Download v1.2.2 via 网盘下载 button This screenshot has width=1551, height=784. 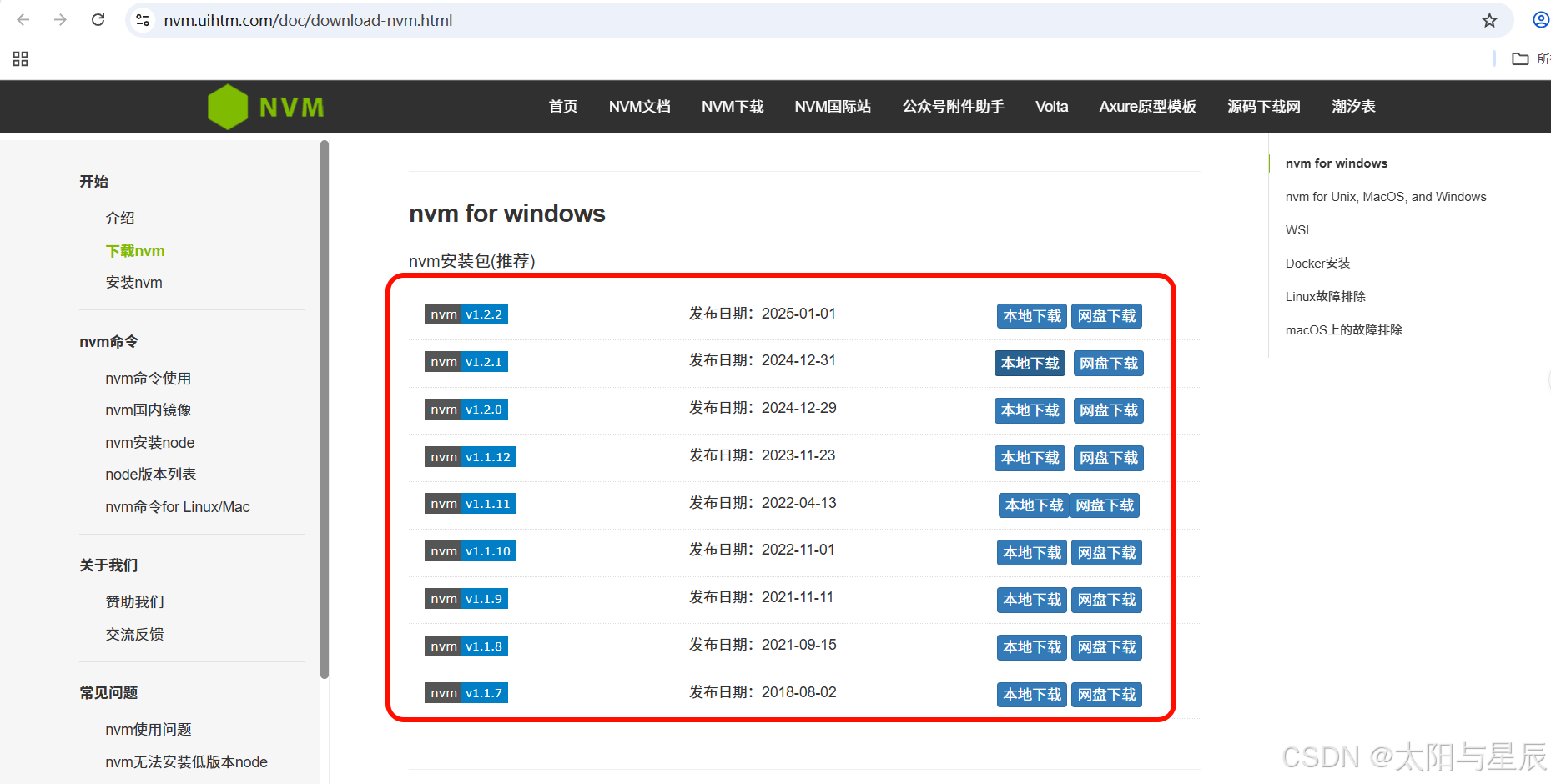(x=1106, y=316)
